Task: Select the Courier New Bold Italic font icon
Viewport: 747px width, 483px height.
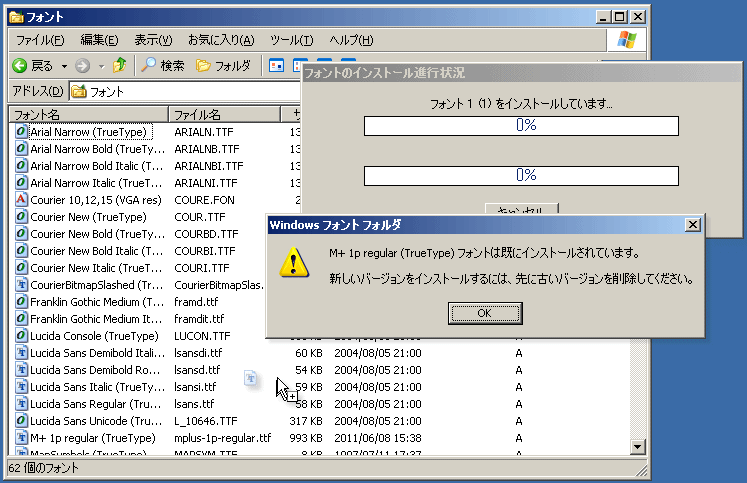Action: pyautogui.click(x=21, y=251)
